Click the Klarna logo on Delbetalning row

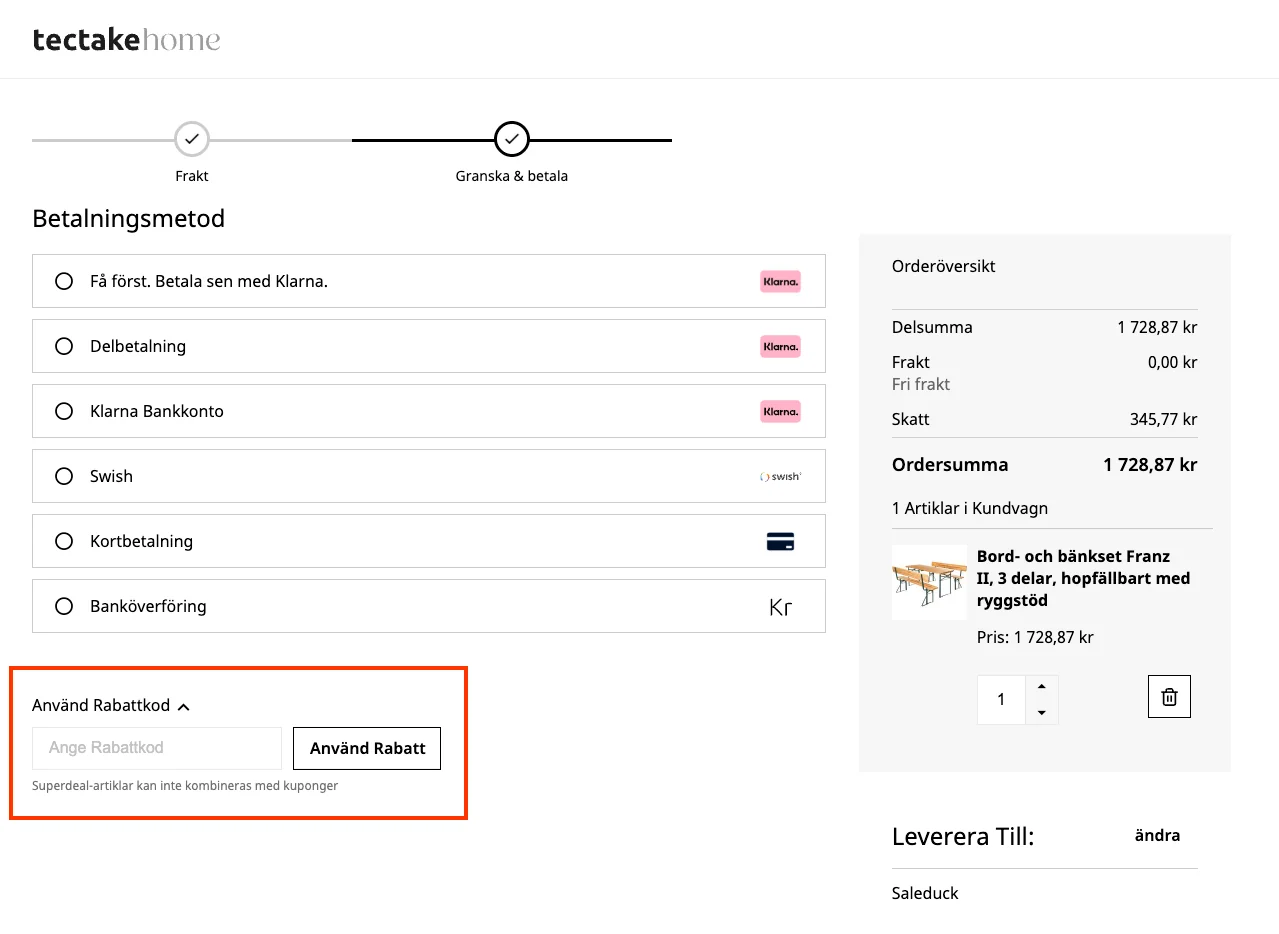pos(780,347)
